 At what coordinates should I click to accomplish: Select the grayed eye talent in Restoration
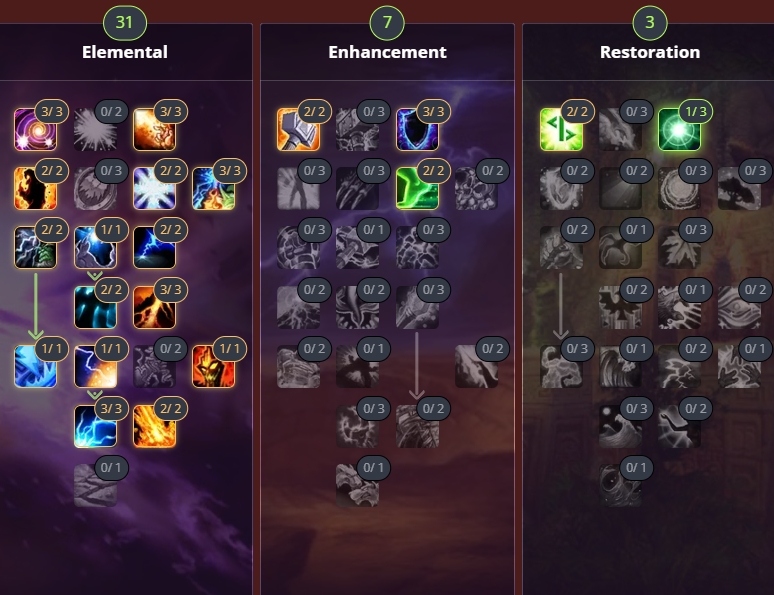pos(739,308)
